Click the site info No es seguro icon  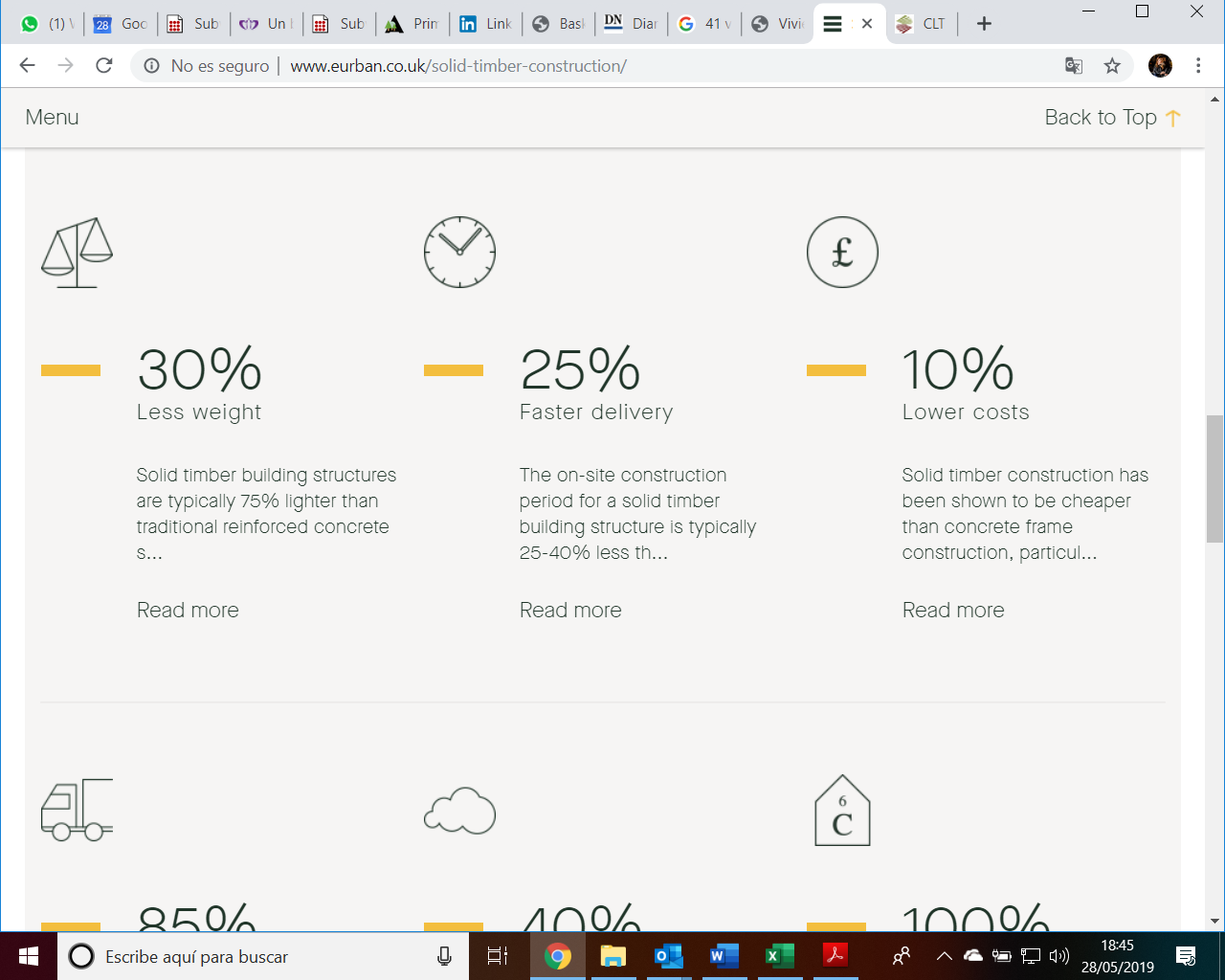151,66
